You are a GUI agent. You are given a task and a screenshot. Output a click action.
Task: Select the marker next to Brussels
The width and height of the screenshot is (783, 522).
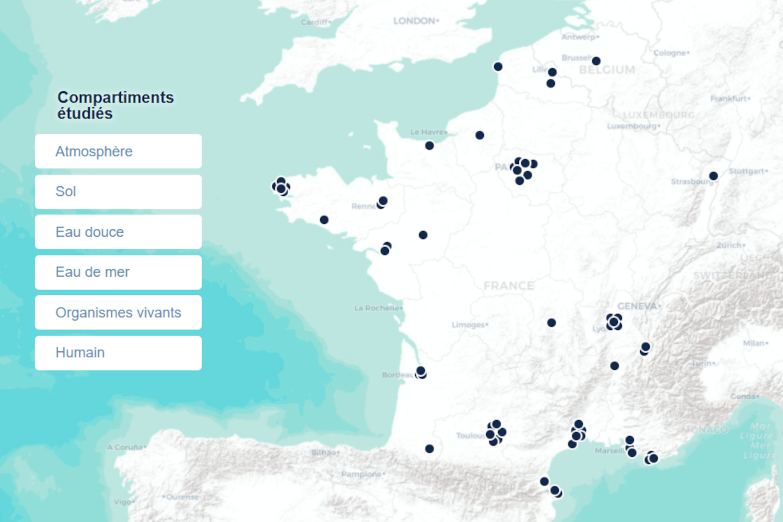596,61
